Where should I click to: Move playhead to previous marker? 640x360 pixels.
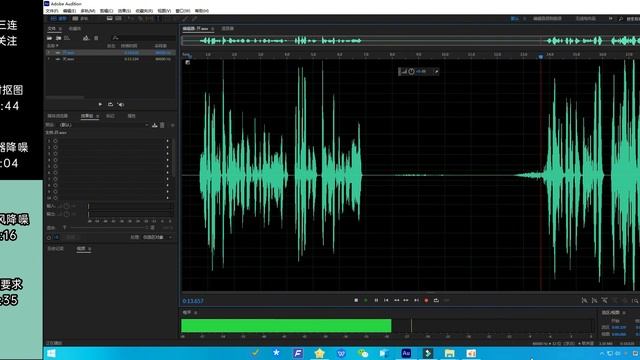tap(386, 300)
